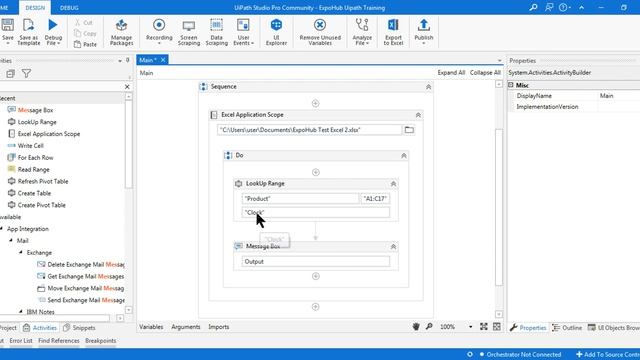This screenshot has height=360, width=640.
Task: Collapse the Message Box activity
Action: 393,247
